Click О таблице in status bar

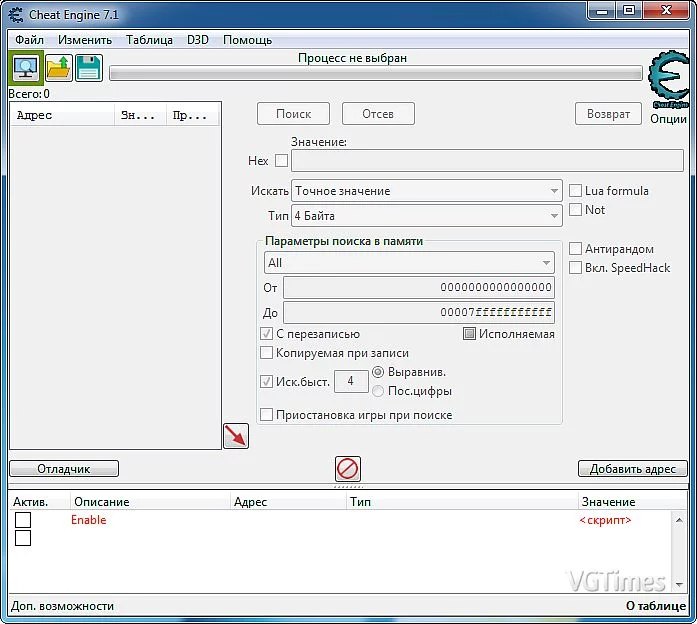pos(656,606)
